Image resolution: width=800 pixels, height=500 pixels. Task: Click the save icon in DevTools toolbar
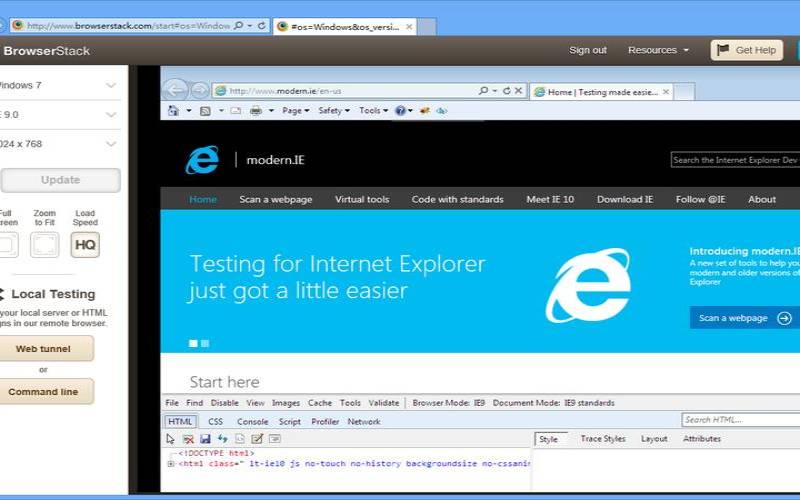[x=205, y=439]
